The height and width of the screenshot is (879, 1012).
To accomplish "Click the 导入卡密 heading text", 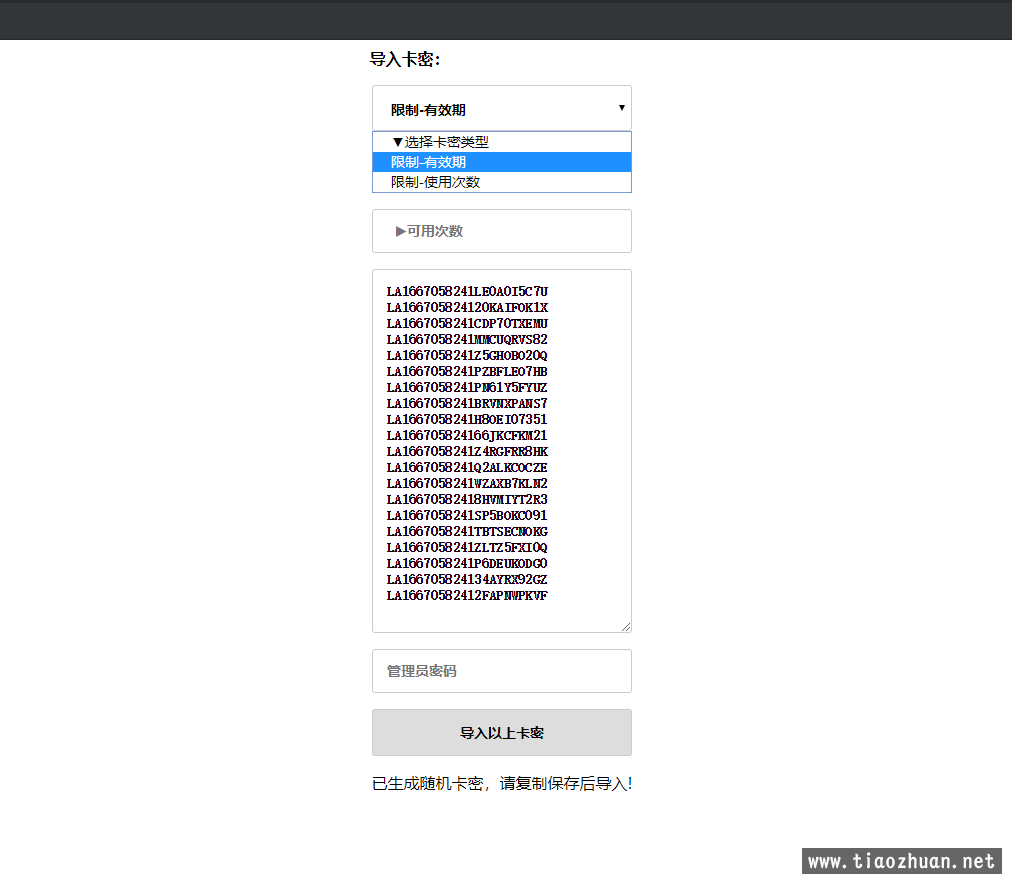I will click(x=405, y=60).
